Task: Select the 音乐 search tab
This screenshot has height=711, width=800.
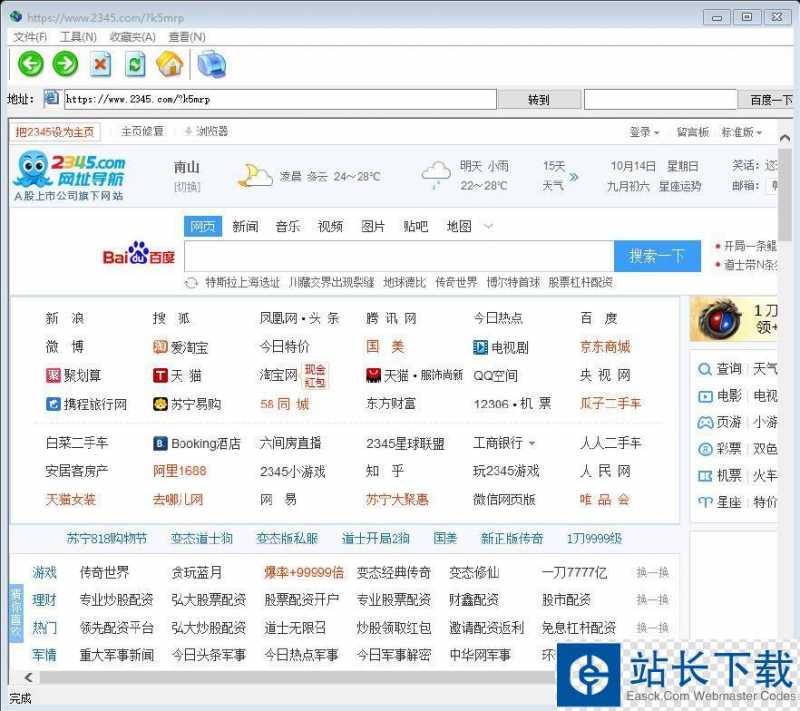Action: click(x=288, y=226)
